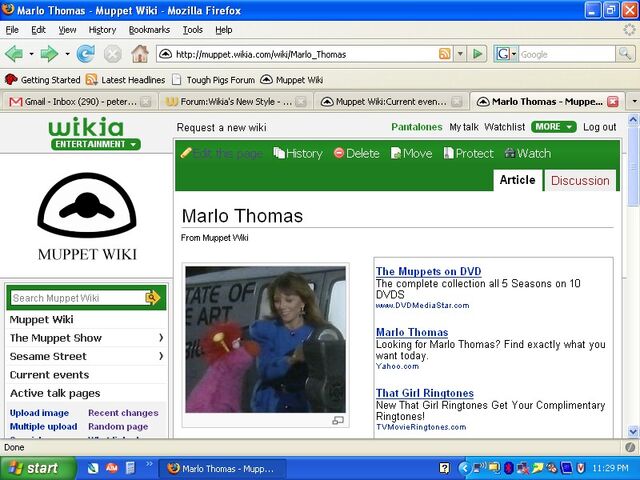This screenshot has height=480, width=640.
Task: Click Edit this page pencil
Action: click(x=222, y=153)
